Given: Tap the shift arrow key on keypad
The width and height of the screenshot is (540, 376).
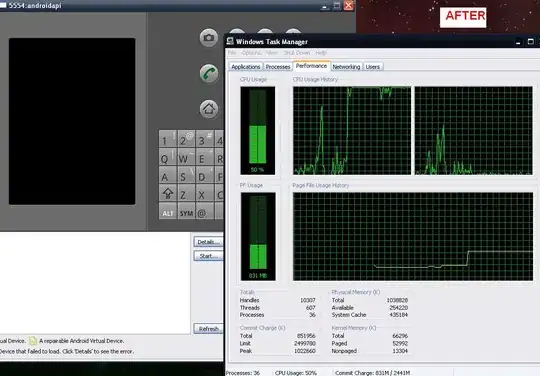Looking at the screenshot, I should pyautogui.click(x=168, y=193).
